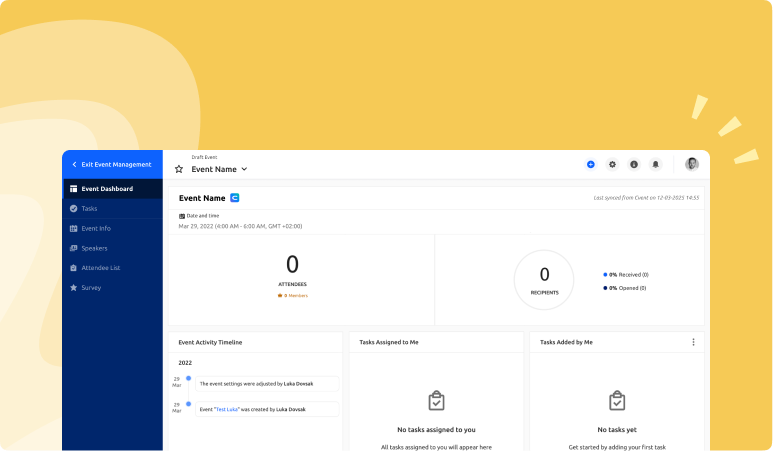Viewport: 773px width, 451px height.
Task: Click the blue plus add icon
Action: tap(590, 164)
